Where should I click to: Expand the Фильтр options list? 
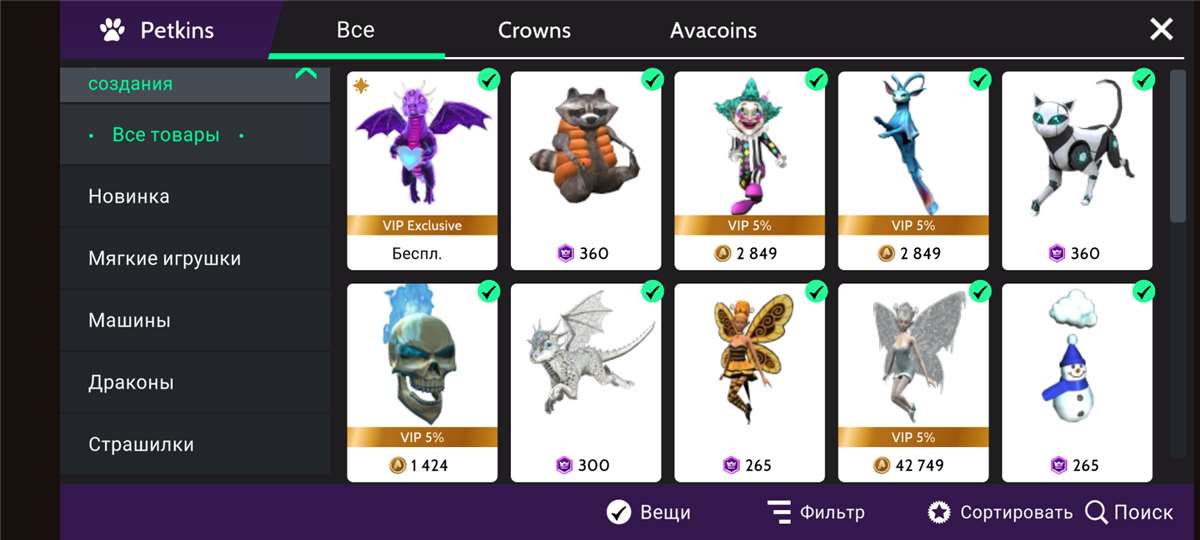point(832,512)
